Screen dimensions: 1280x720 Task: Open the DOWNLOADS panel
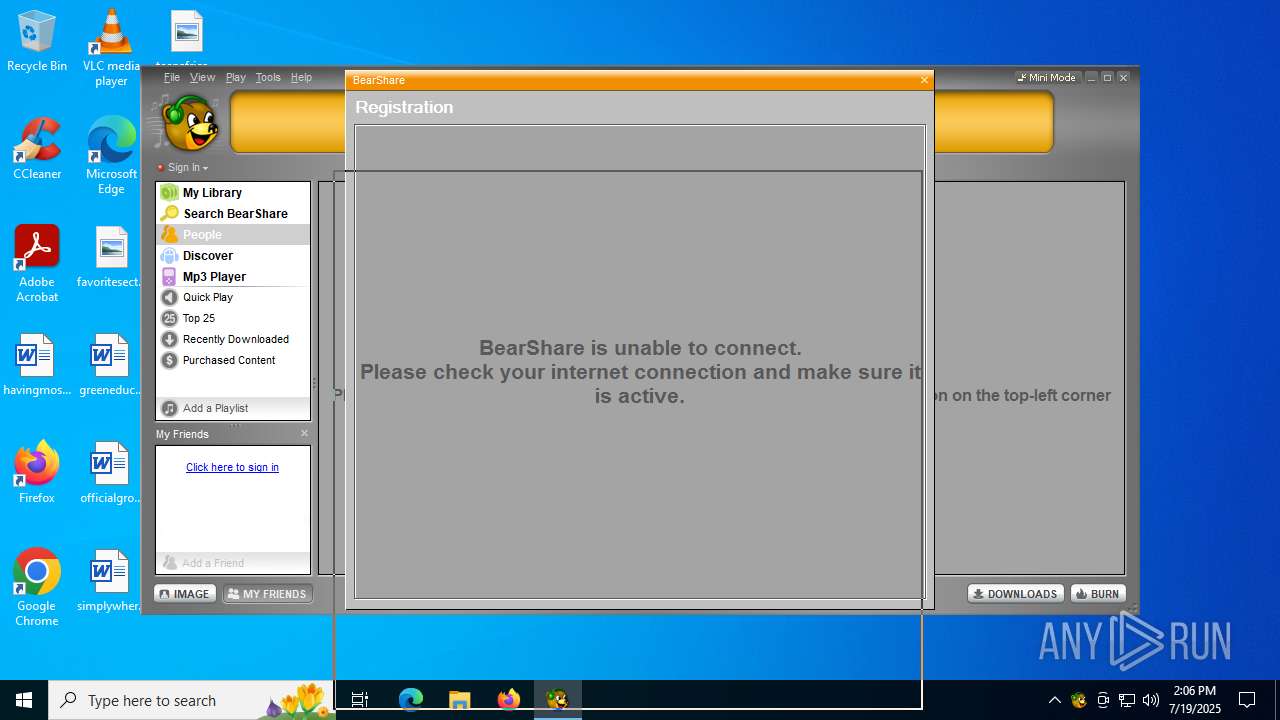pos(1015,593)
